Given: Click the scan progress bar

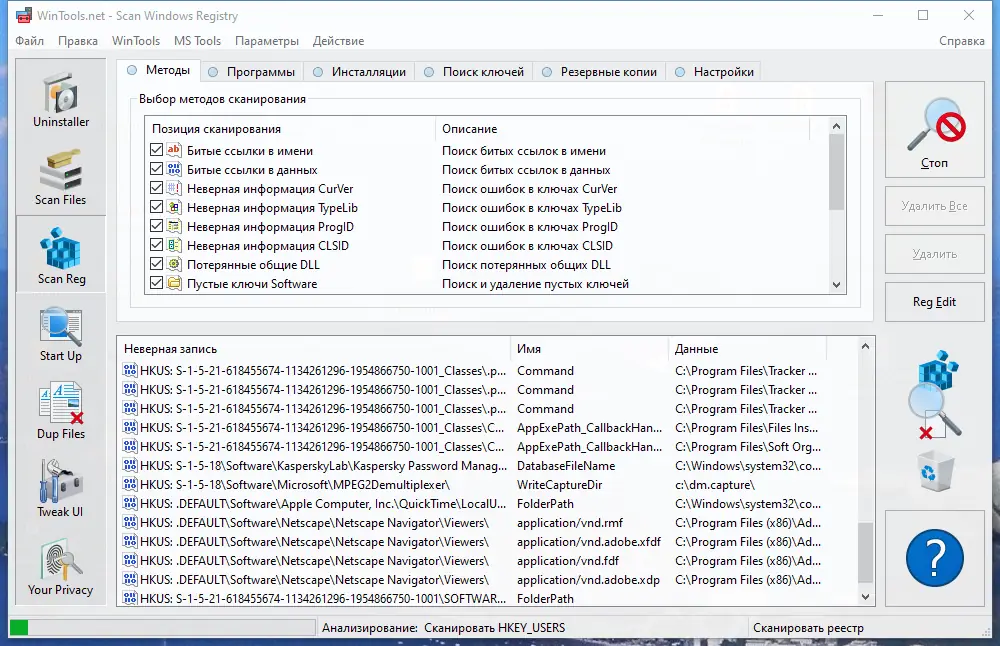Looking at the screenshot, I should tap(163, 628).
